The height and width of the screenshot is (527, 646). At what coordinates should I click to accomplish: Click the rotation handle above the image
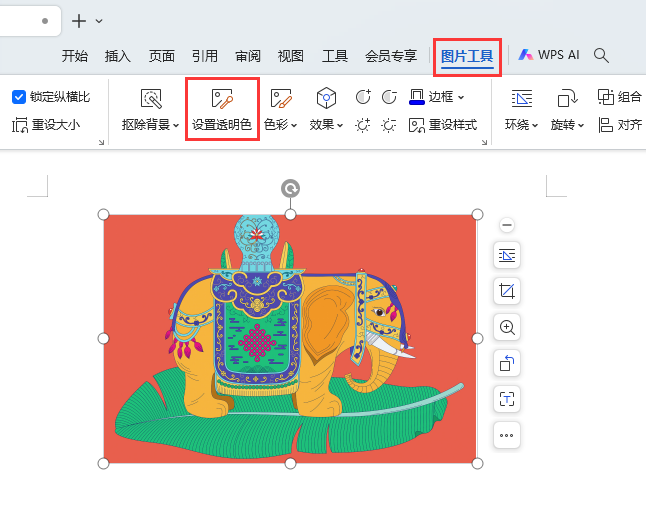(x=290, y=189)
